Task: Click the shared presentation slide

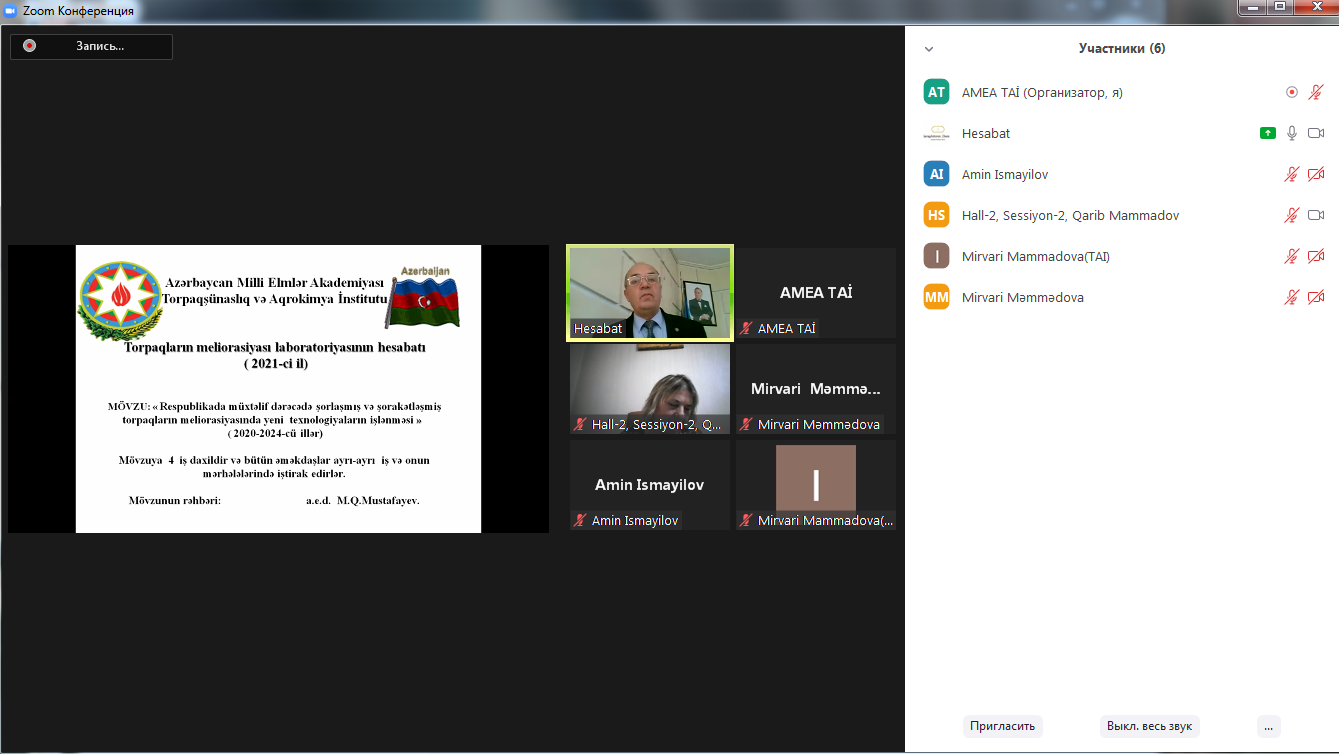Action: pyautogui.click(x=278, y=389)
